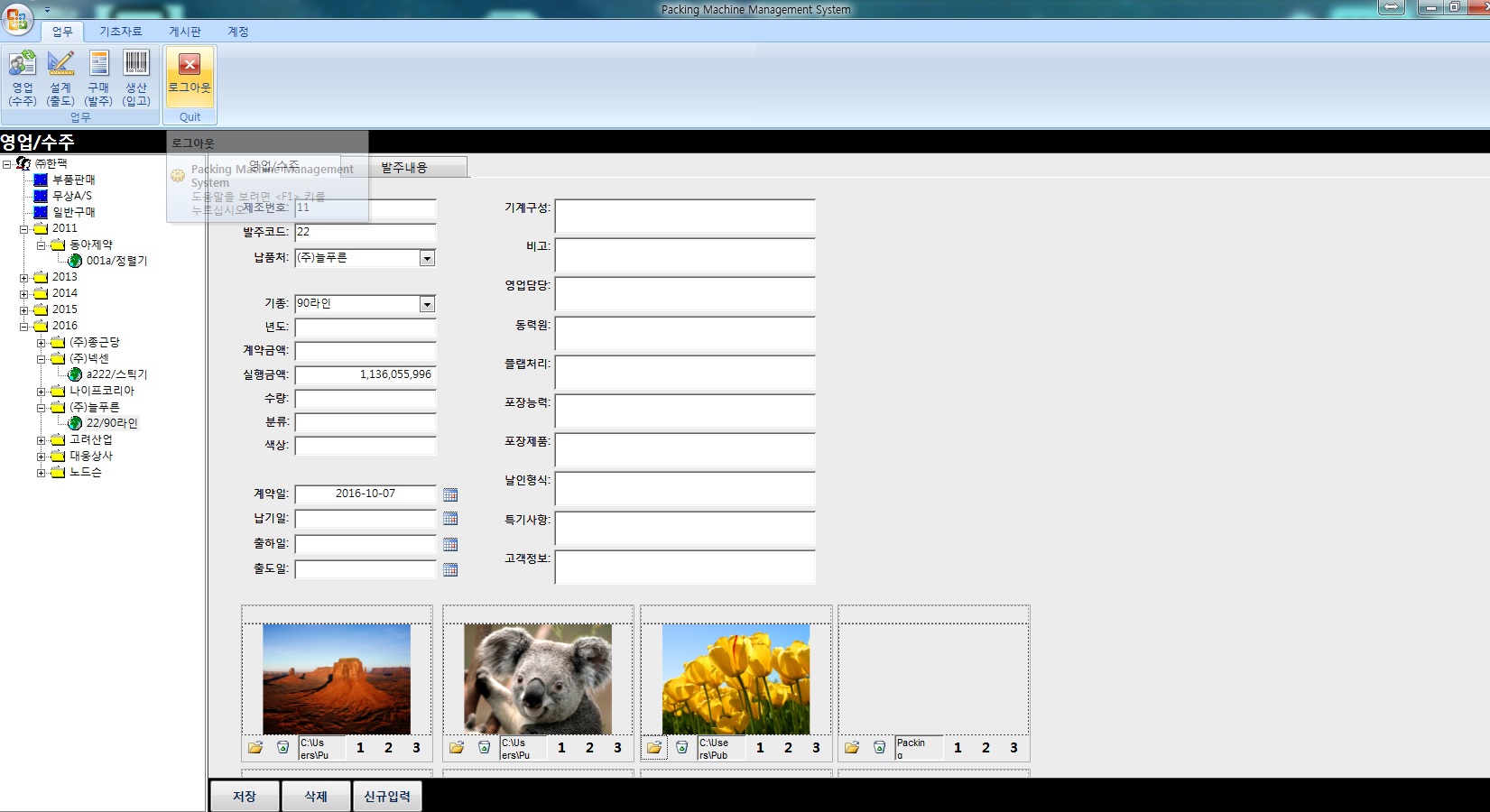Open the 생산(입고) barcode icon

136,78
